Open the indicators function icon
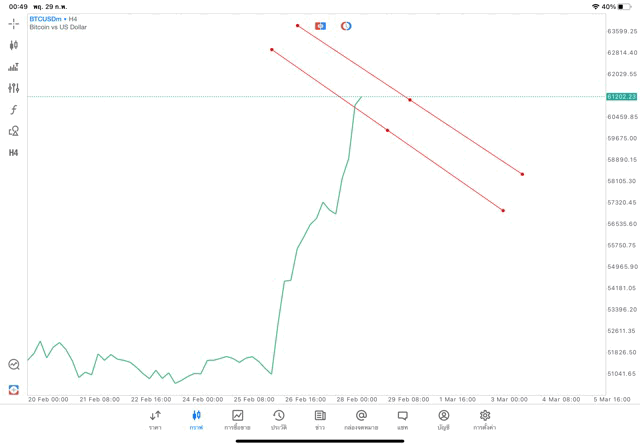 pyautogui.click(x=13, y=109)
